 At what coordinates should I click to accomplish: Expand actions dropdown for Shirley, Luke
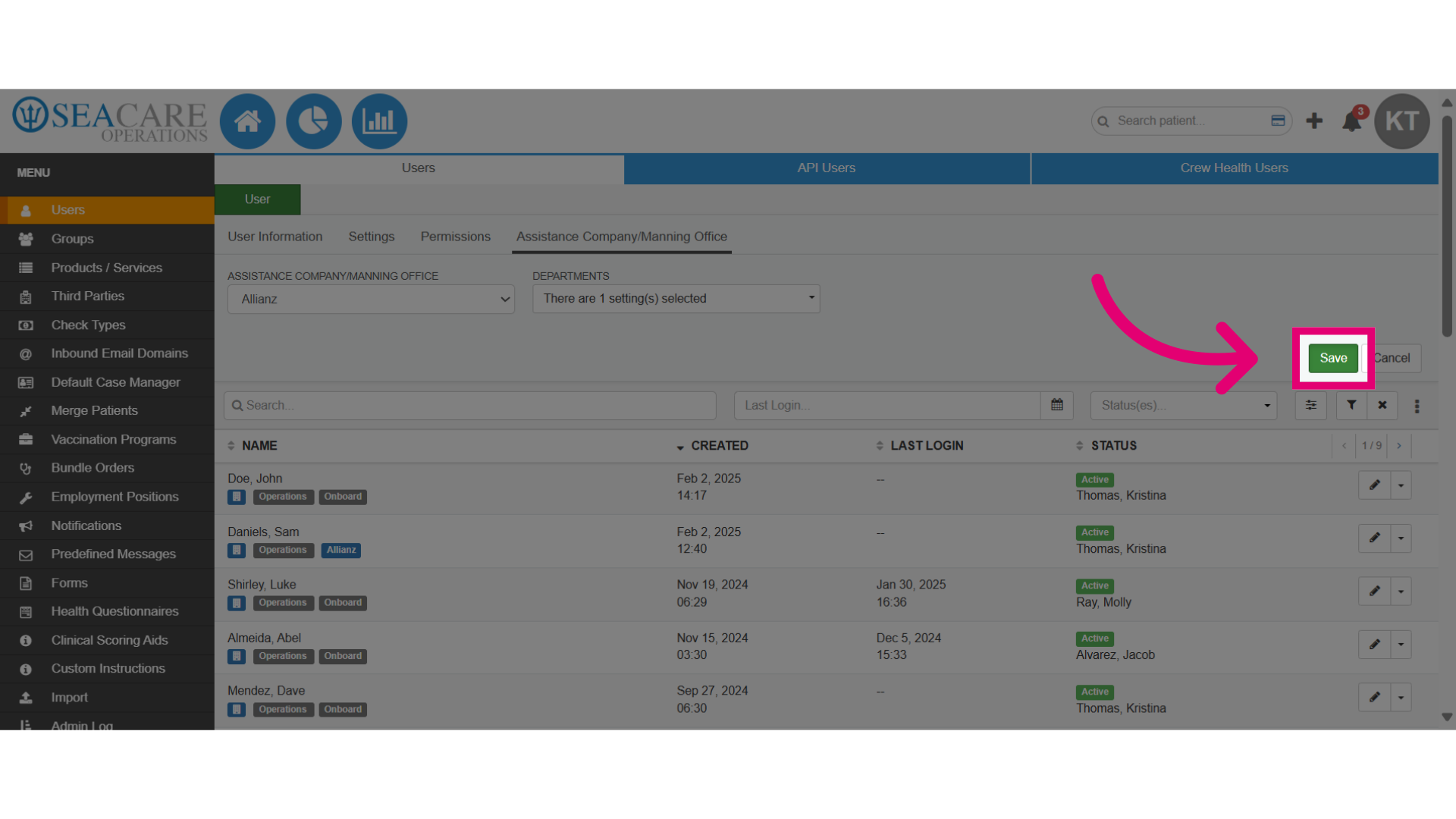(1401, 591)
